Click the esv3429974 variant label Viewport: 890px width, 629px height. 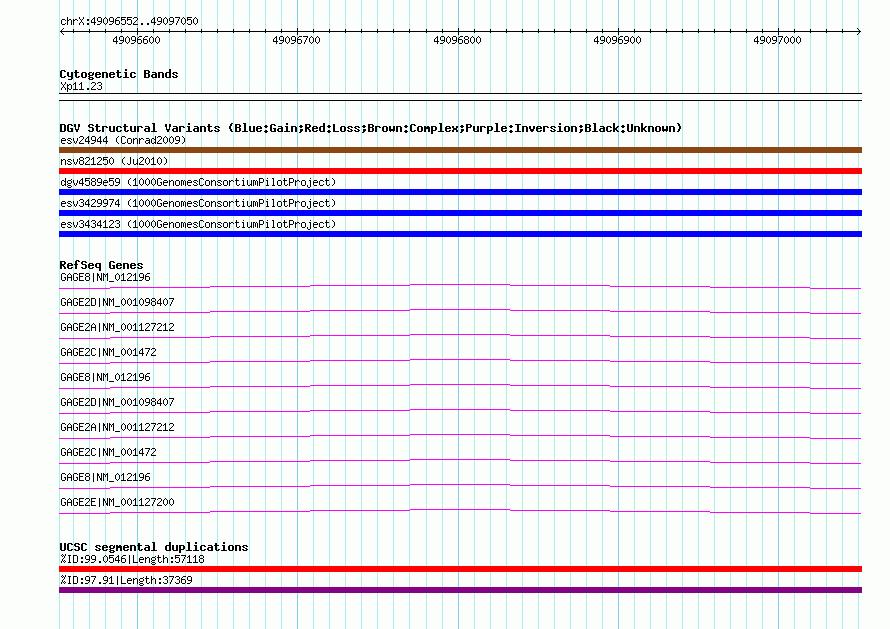point(198,203)
